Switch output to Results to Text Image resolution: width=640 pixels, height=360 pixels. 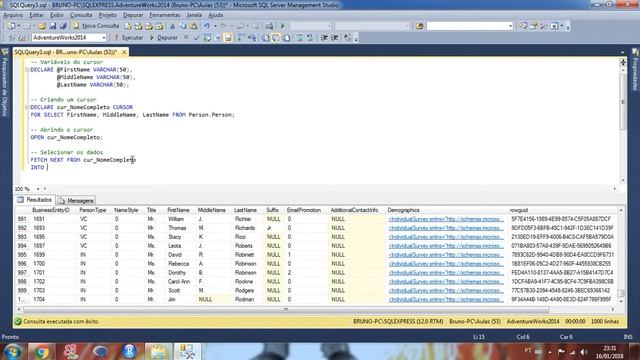click(x=265, y=38)
